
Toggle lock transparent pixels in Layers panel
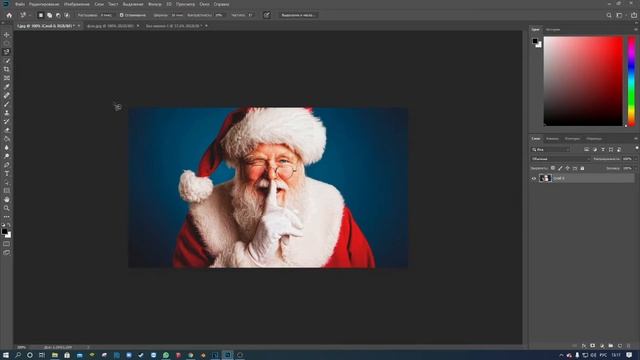point(553,168)
